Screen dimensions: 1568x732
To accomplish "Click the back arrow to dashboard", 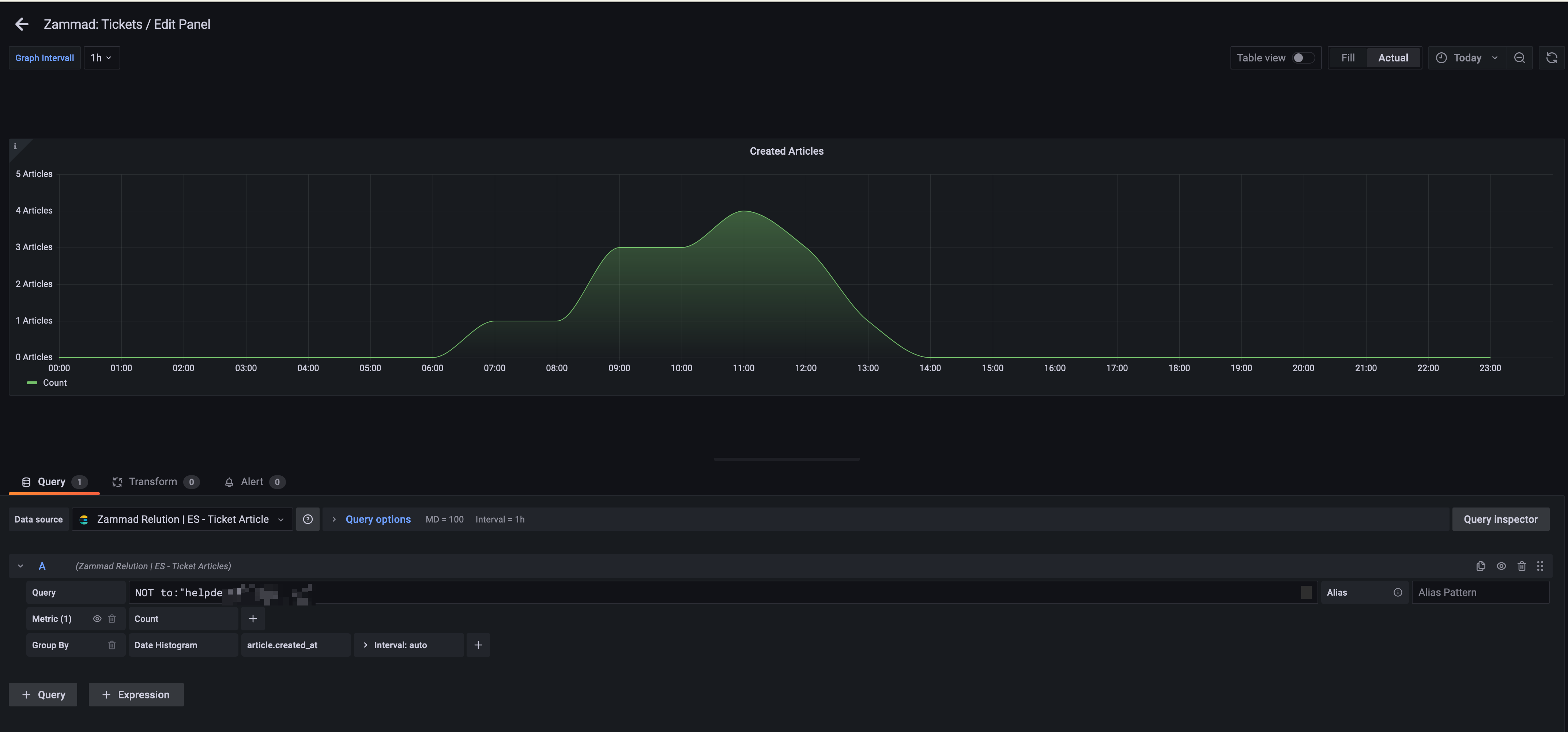I will [22, 24].
